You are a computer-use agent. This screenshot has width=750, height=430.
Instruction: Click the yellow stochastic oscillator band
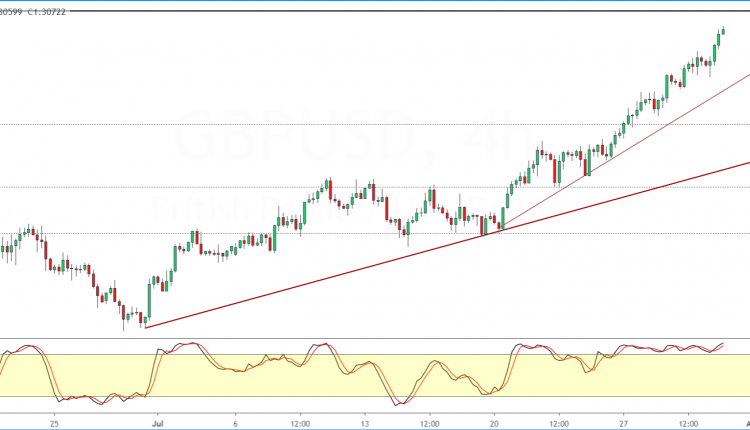pos(375,375)
